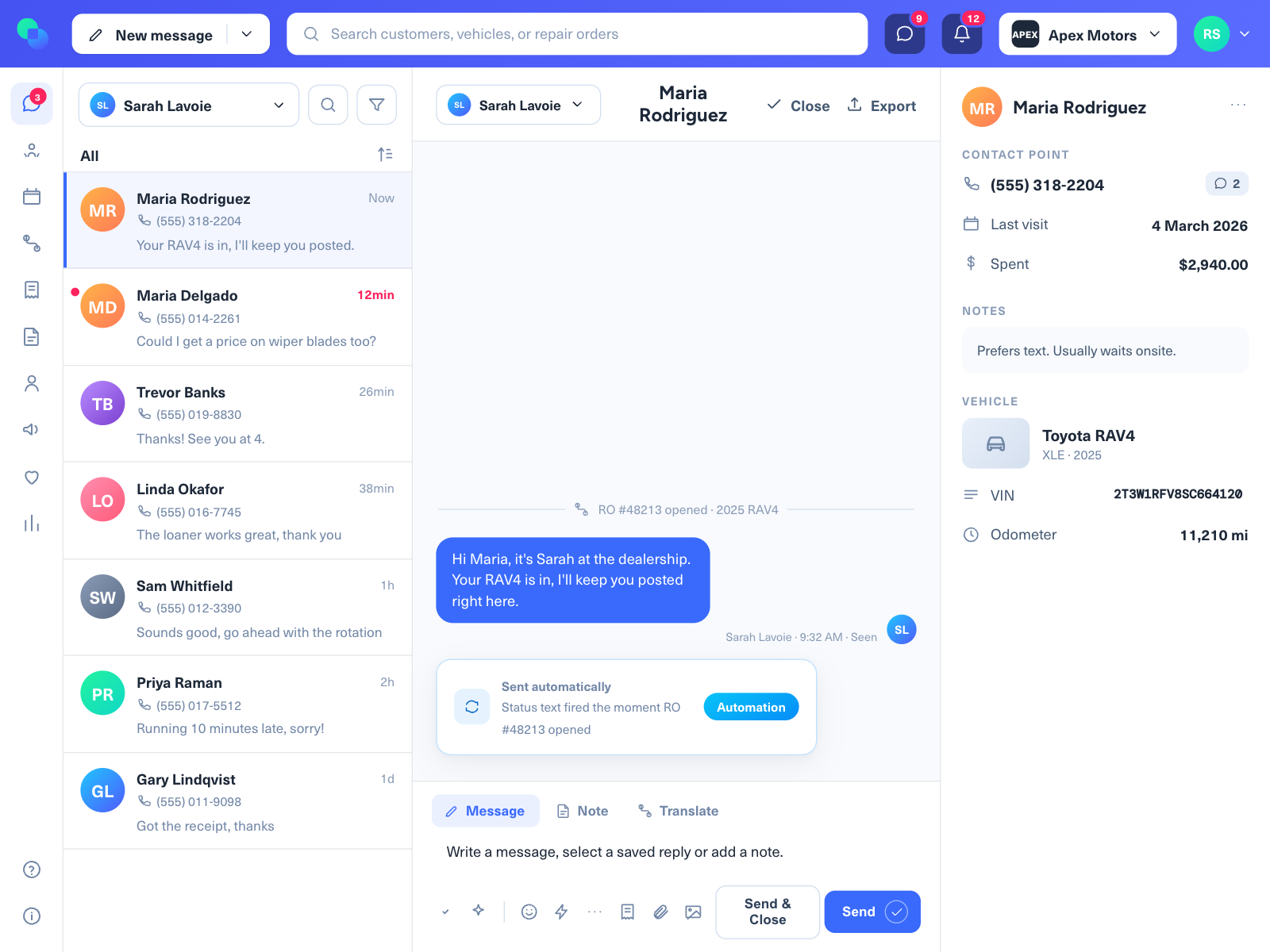Open the chat messages icon in top bar
Viewport: 1270px width, 952px height.
tap(904, 34)
